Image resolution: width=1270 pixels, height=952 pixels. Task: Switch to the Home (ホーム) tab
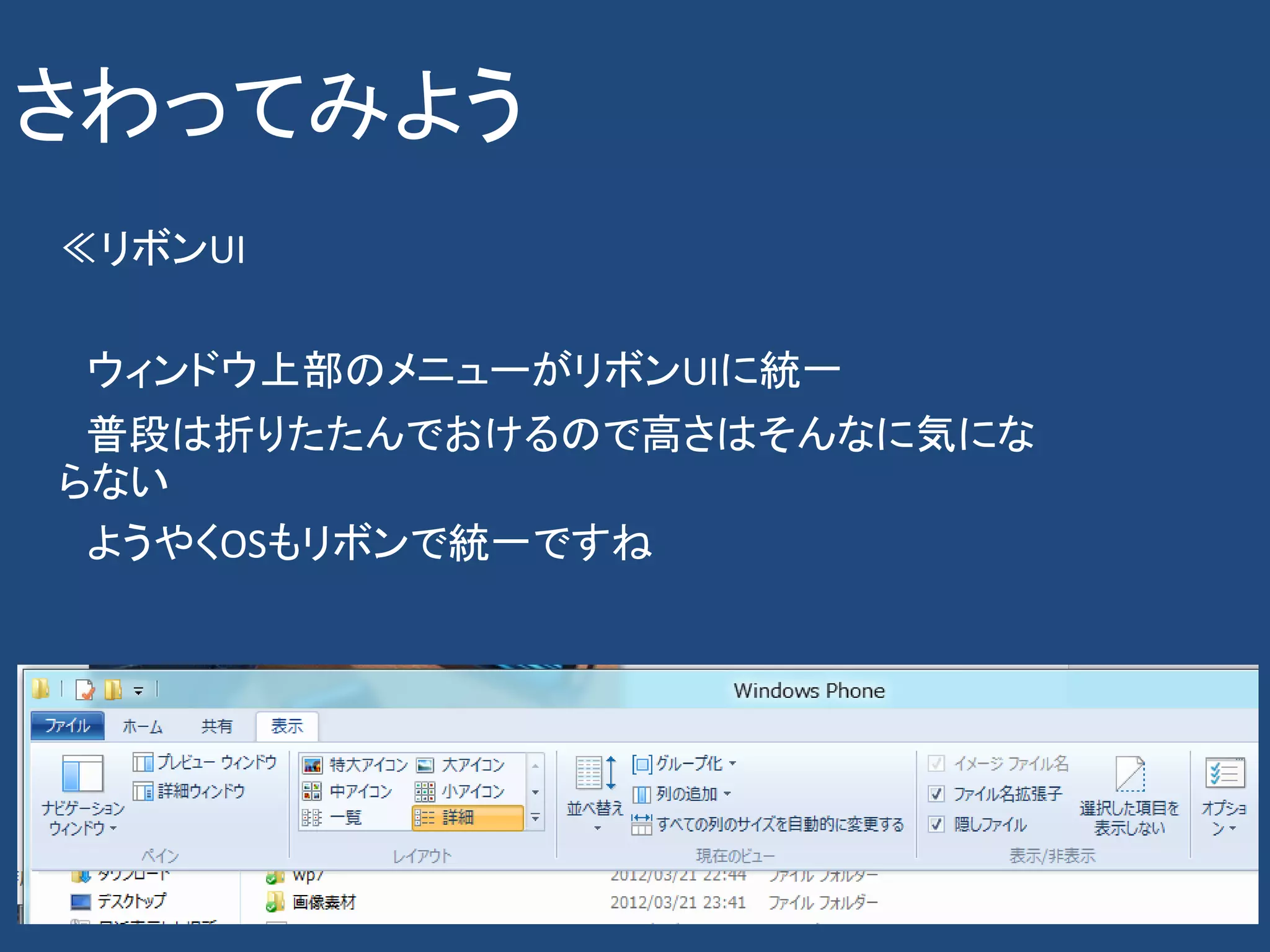point(143,726)
